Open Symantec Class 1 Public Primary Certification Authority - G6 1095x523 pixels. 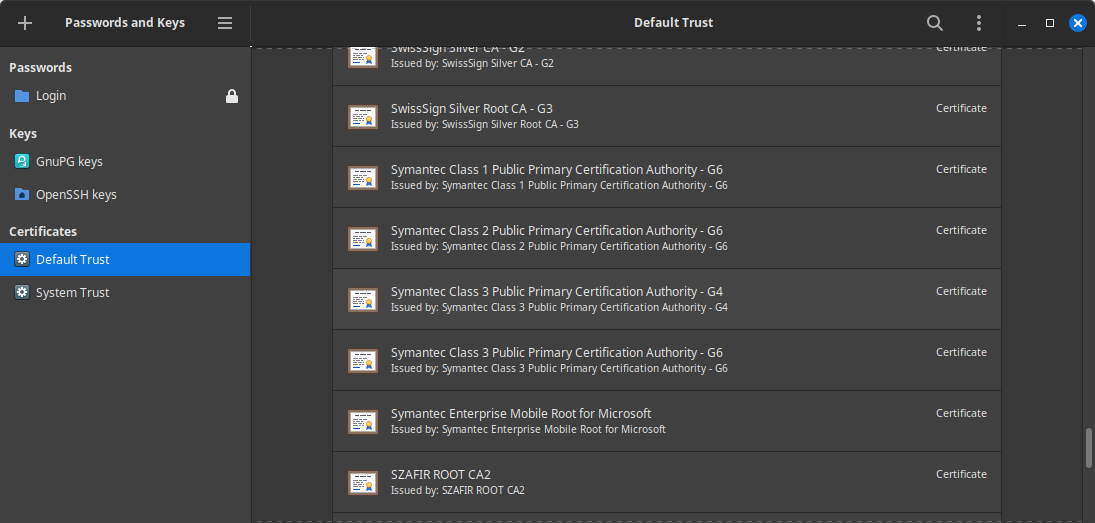(x=667, y=177)
